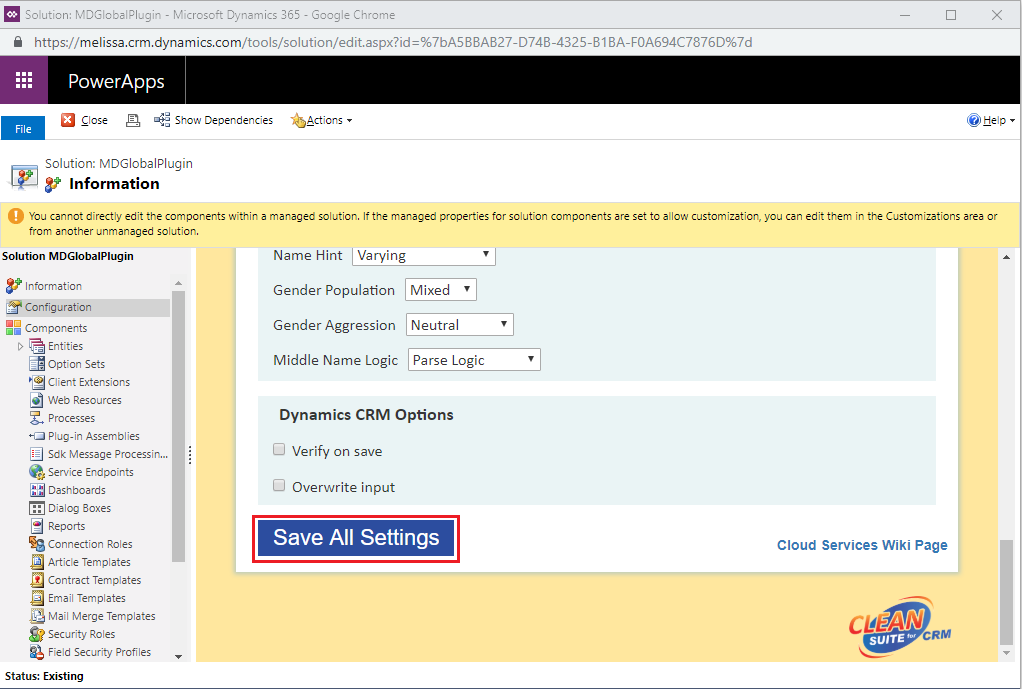
Task: Click the Plug-in Assemblies icon
Action: tap(37, 436)
